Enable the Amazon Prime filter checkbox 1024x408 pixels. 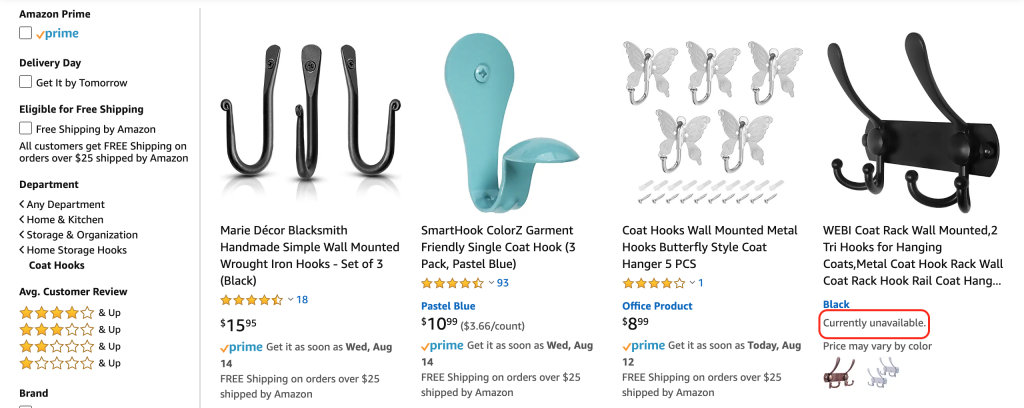pyautogui.click(x=26, y=33)
